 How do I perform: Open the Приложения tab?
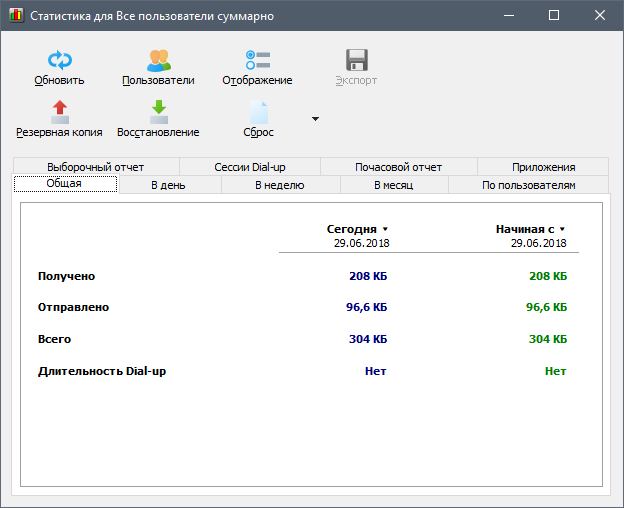543,167
